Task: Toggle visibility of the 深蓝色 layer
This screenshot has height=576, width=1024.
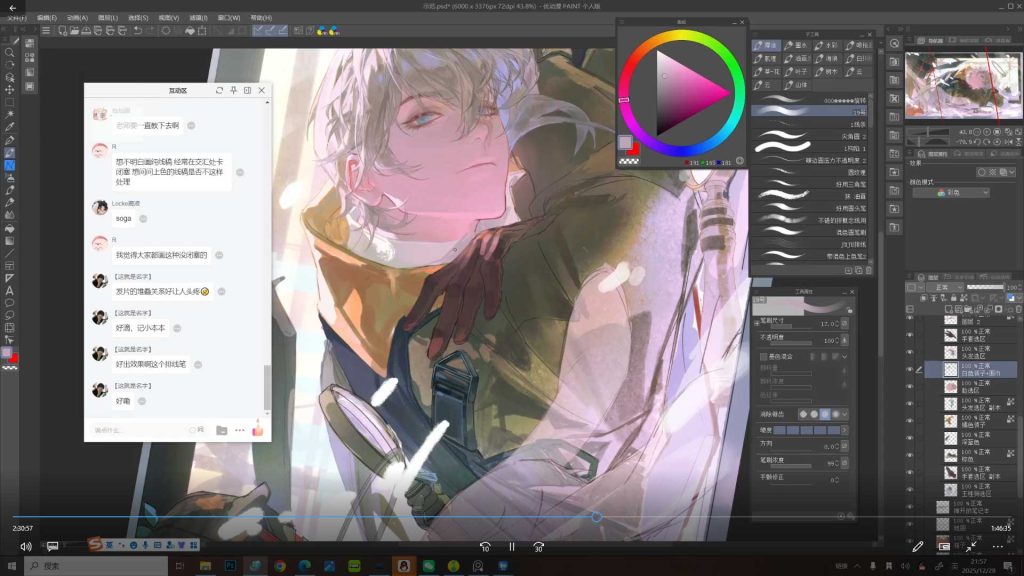Action: 910,438
